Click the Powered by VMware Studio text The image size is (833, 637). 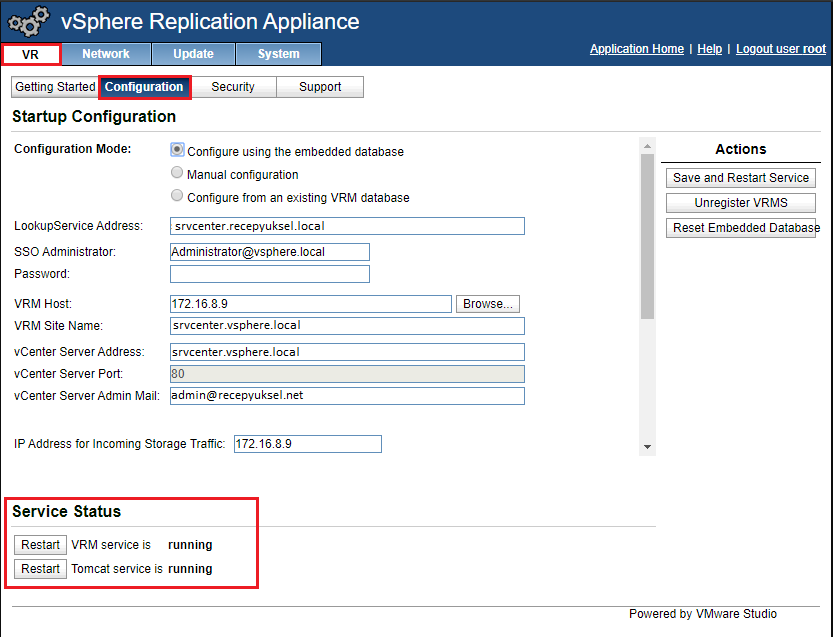point(703,614)
